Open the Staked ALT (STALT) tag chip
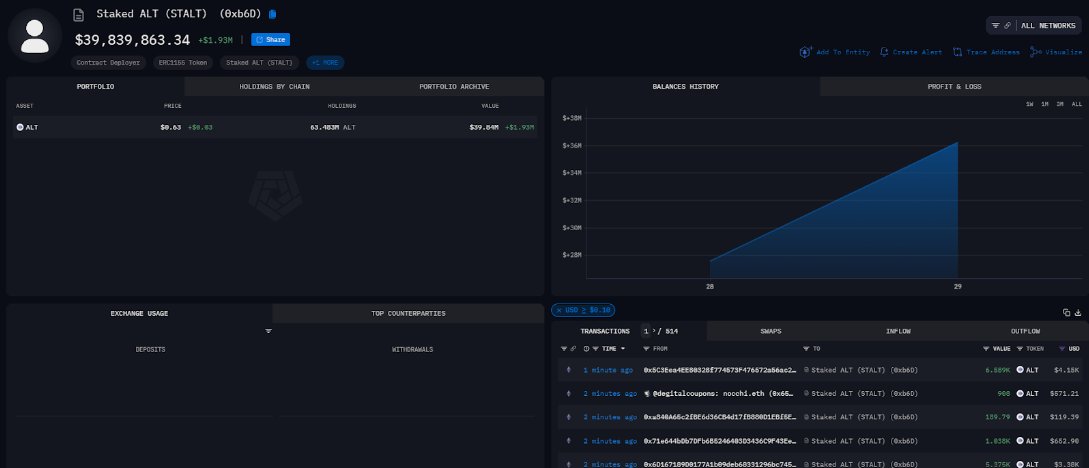This screenshot has height=468, width=1089. click(260, 62)
